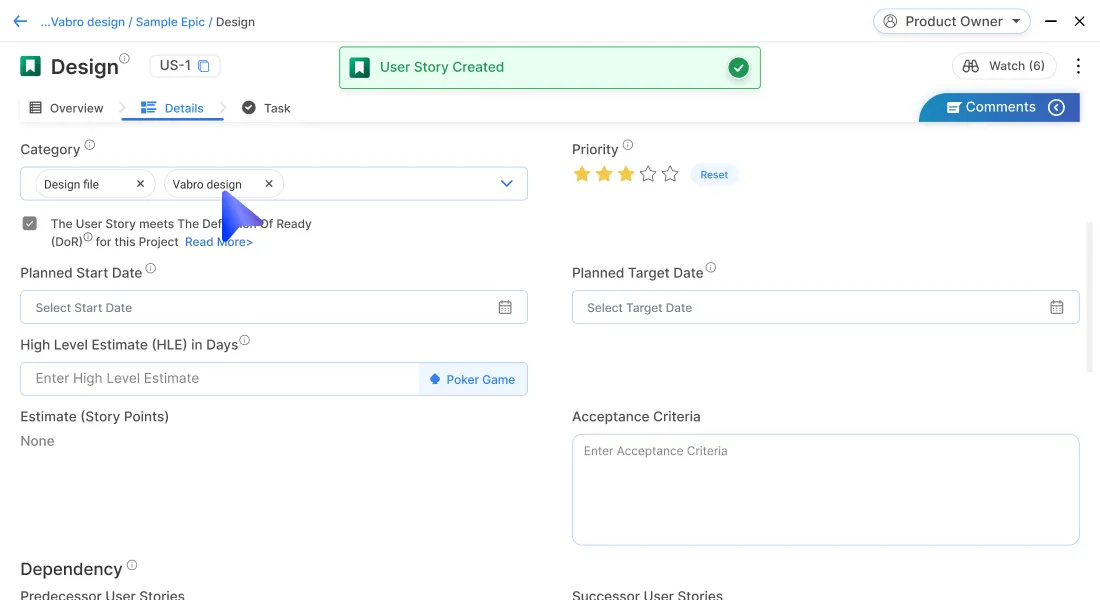Start a Poker Game estimate
This screenshot has height=600, width=1100.
pyautogui.click(x=472, y=379)
